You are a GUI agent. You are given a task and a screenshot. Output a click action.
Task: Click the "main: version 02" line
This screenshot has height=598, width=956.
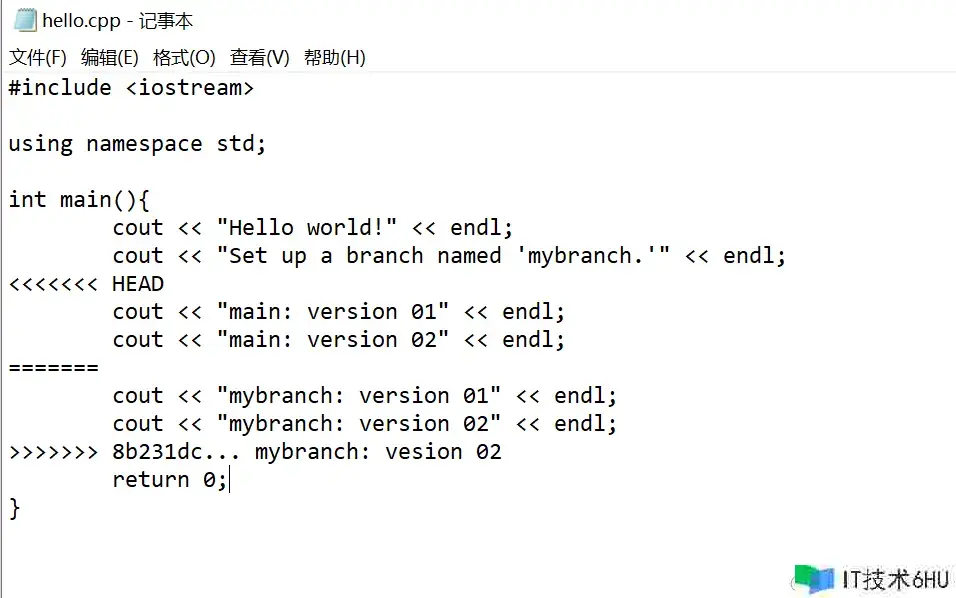pyautogui.click(x=339, y=340)
